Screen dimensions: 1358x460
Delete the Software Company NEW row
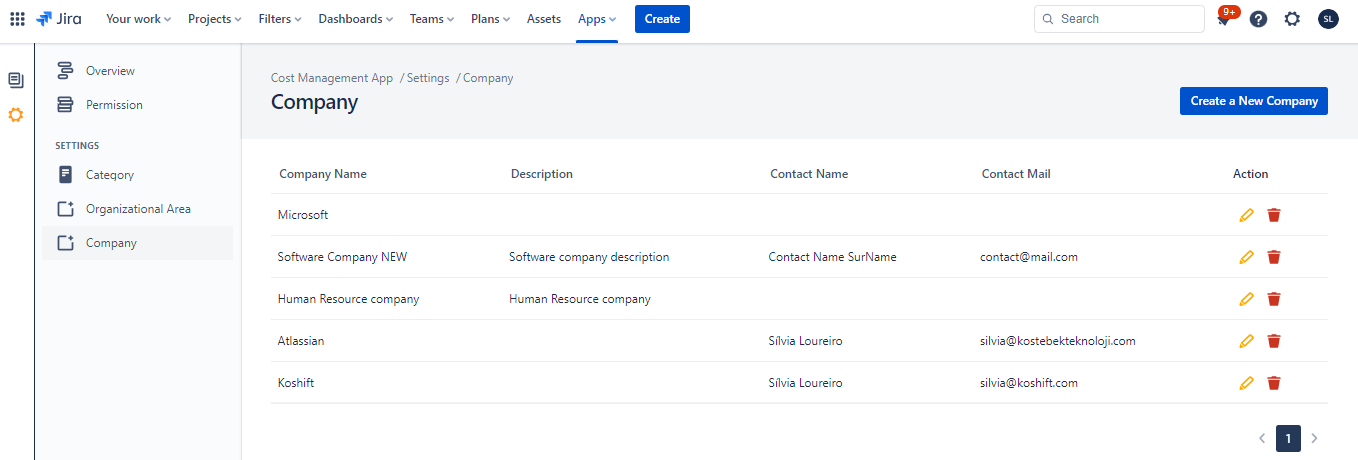(1274, 257)
